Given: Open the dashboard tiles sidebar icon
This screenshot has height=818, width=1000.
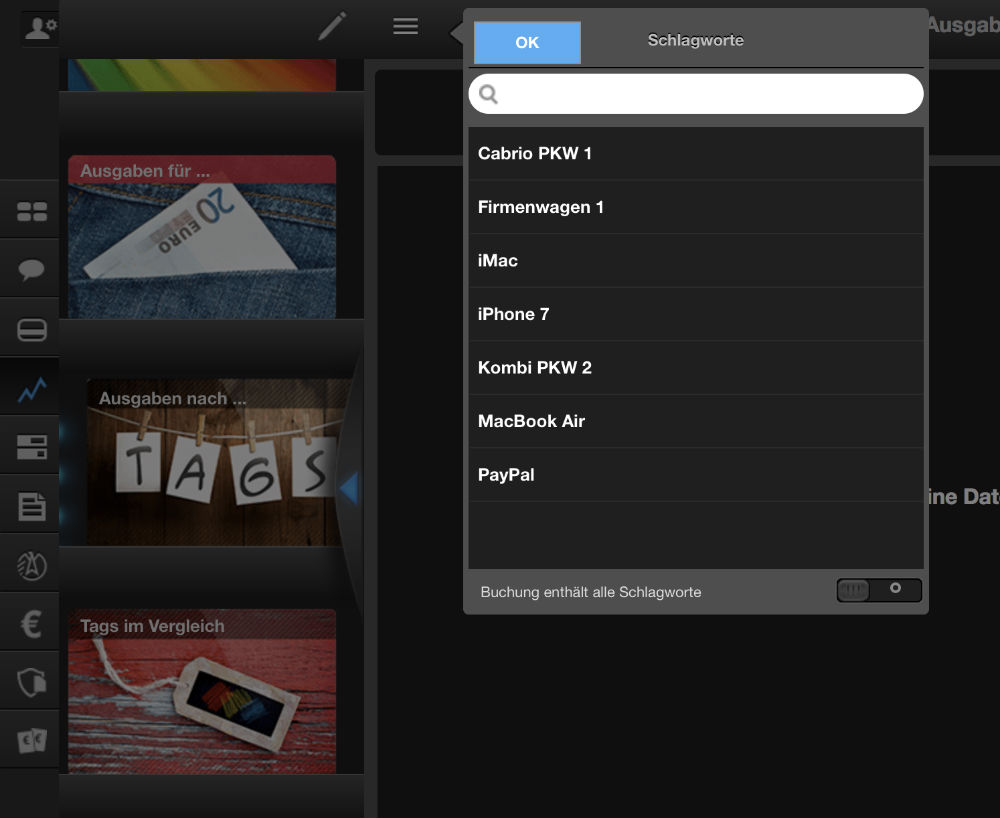Looking at the screenshot, I should [x=32, y=211].
